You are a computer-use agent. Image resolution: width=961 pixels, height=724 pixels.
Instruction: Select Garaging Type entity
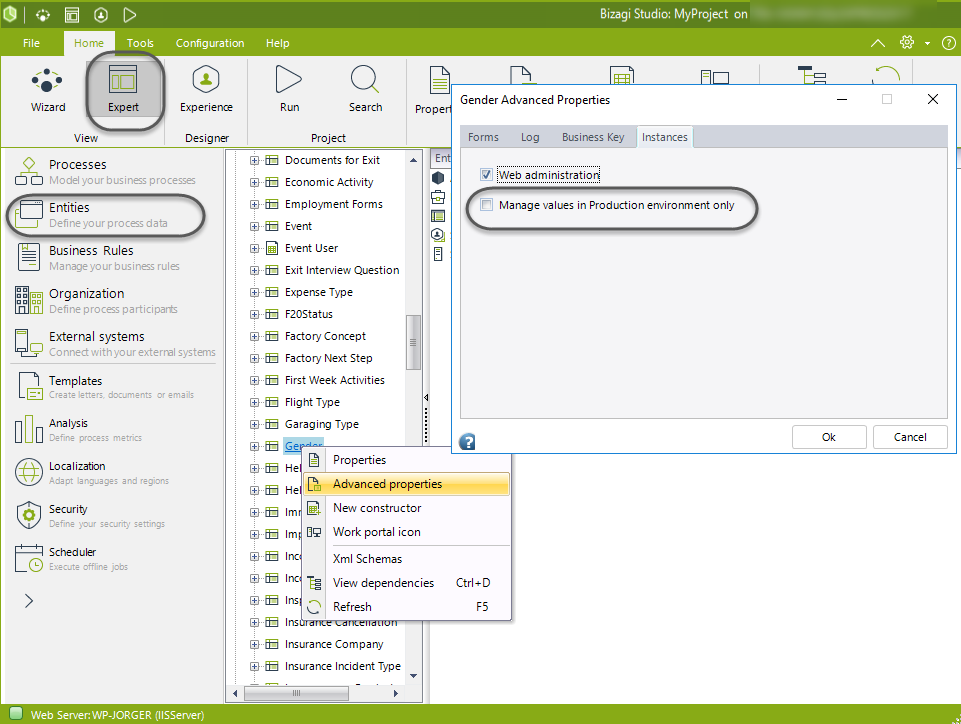pos(322,424)
